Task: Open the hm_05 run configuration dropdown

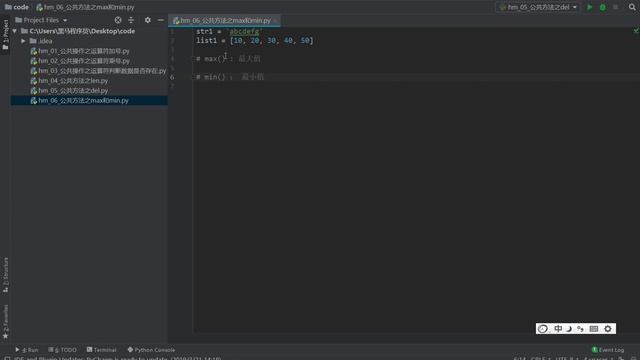Action: [x=538, y=7]
